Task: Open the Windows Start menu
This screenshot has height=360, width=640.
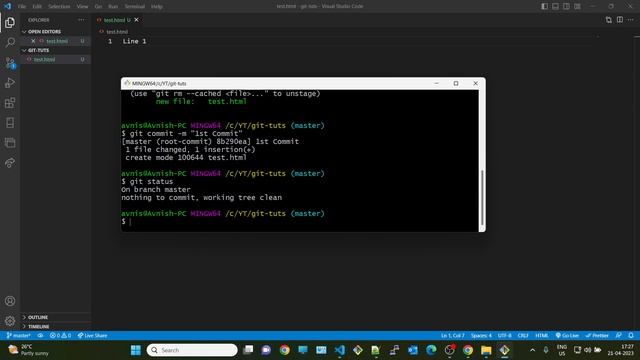Action: (136, 350)
